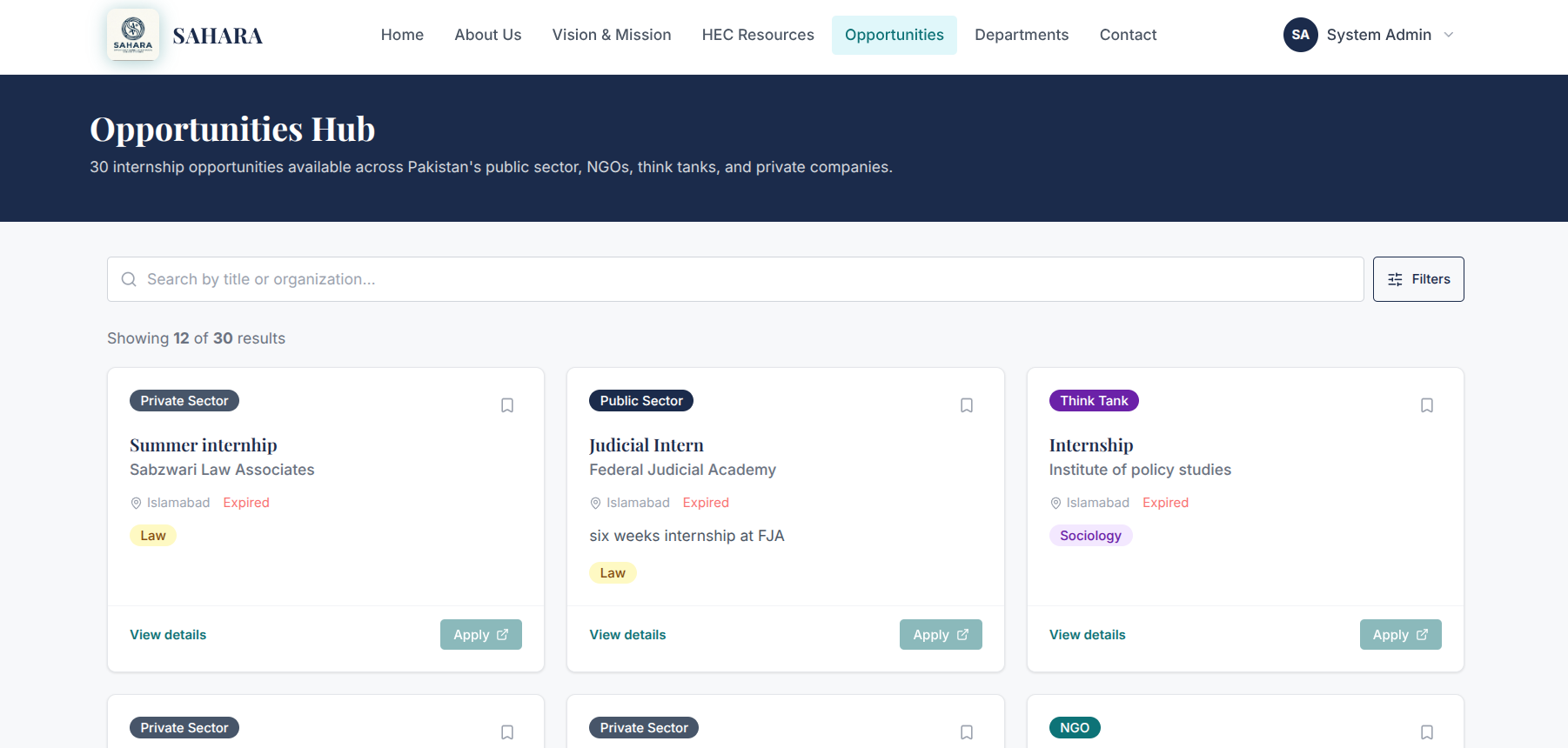Open the Home menu item
The image size is (1568, 748).
coord(402,35)
